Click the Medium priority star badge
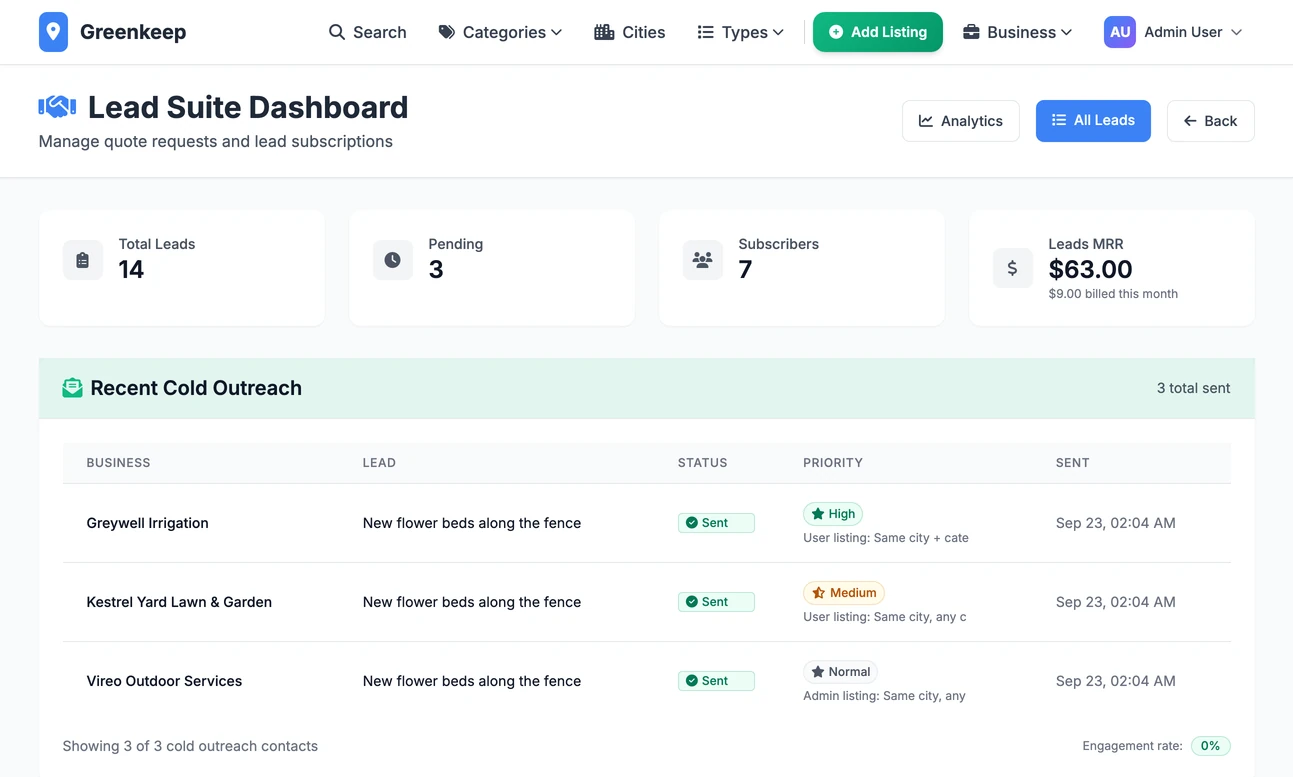The image size is (1293, 777). tap(844, 593)
